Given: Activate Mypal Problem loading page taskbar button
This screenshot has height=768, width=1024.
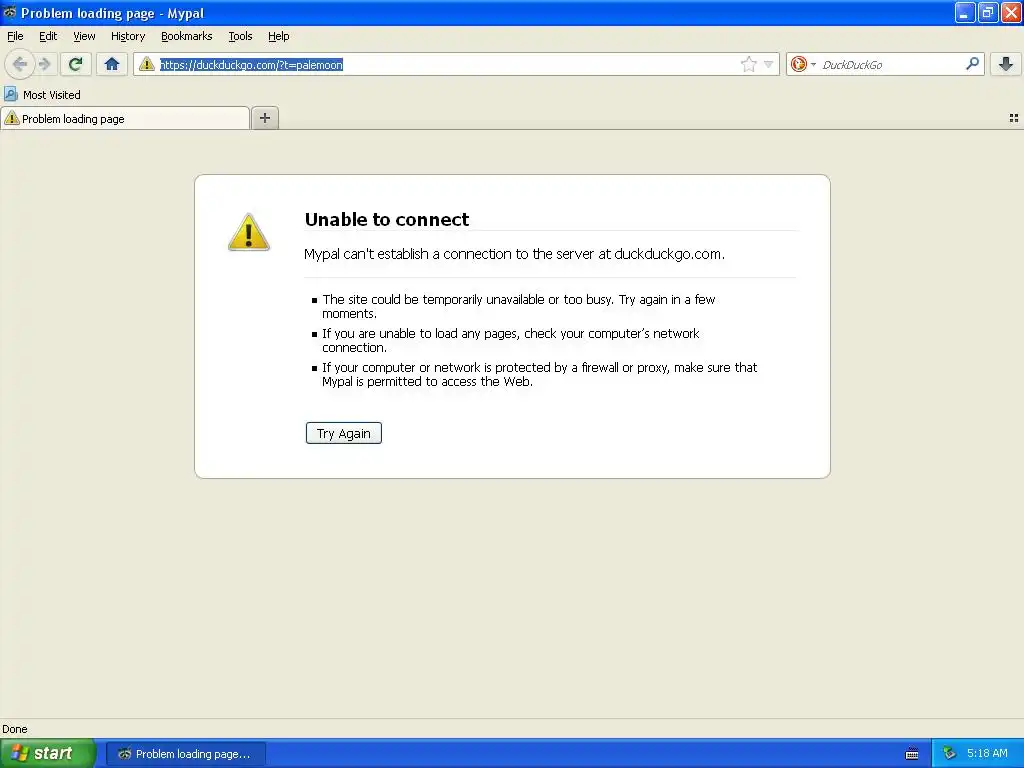Looking at the screenshot, I should click(185, 754).
